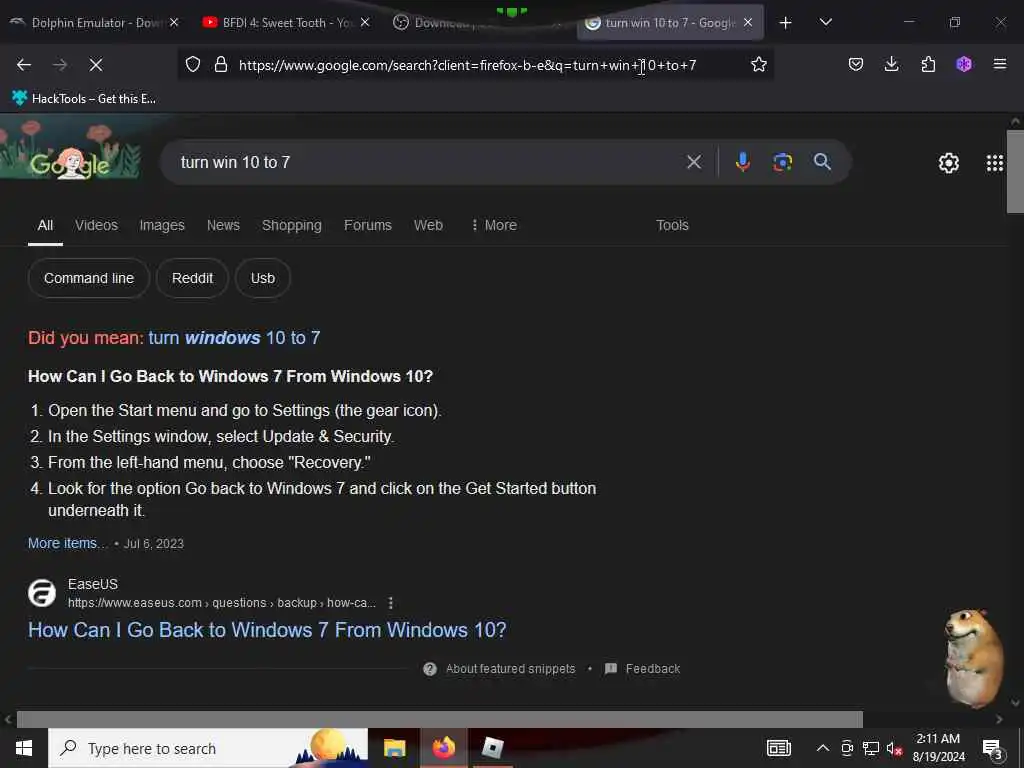The image size is (1024, 768).
Task: Send Feedback on the snippet
Action: pyautogui.click(x=643, y=669)
